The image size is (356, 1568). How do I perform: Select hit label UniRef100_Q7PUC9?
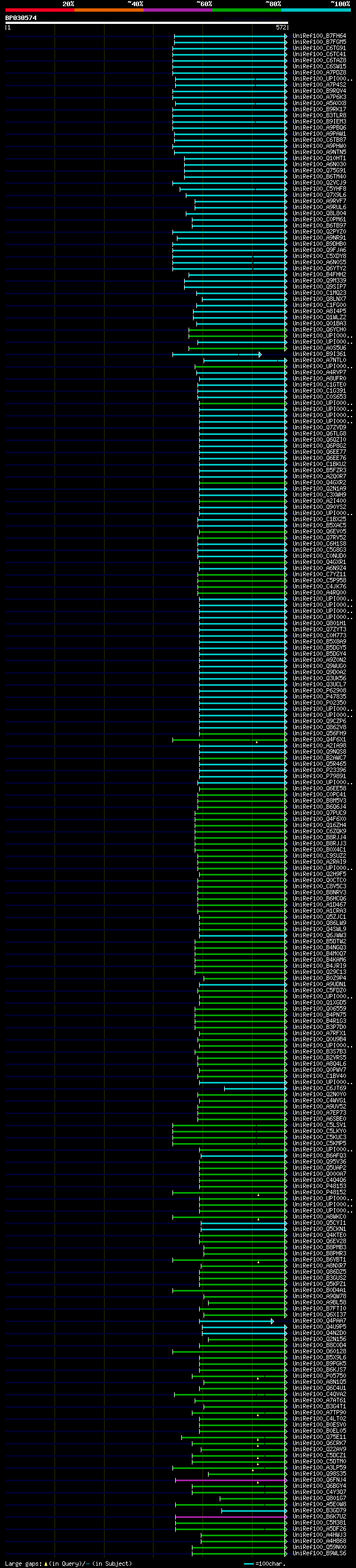click(319, 813)
